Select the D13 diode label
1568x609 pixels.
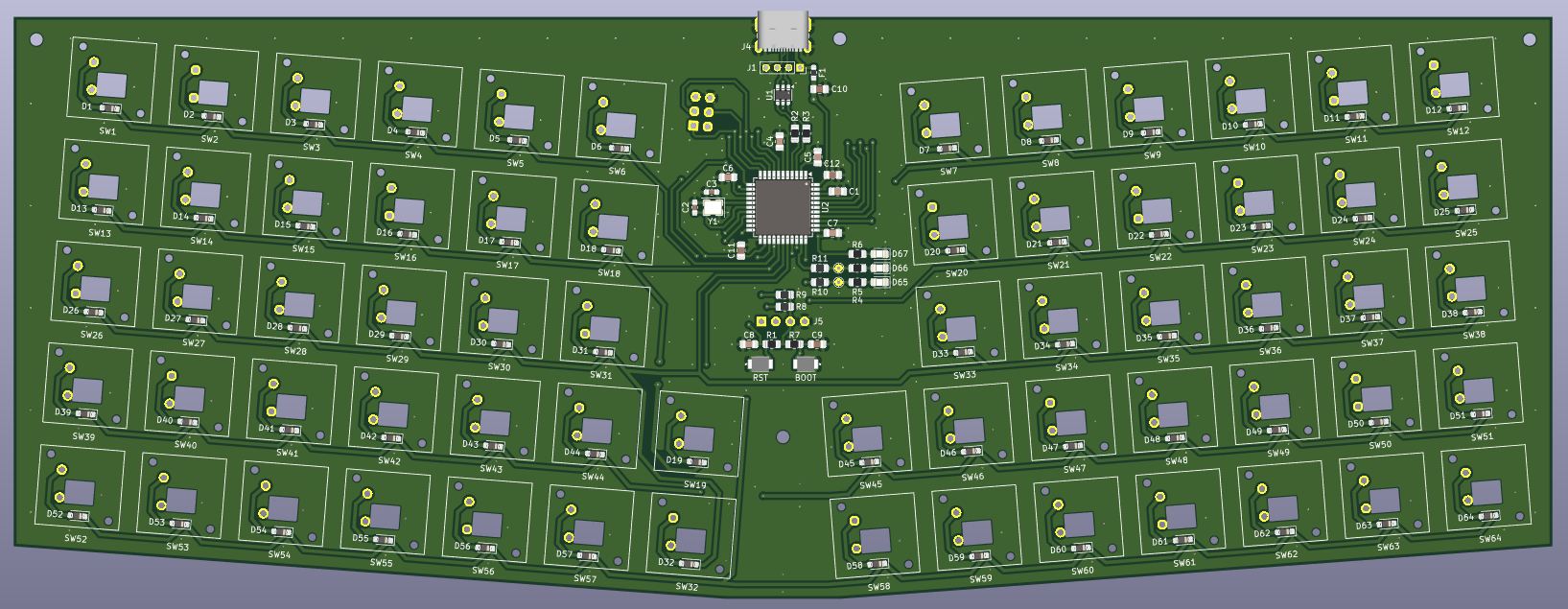pos(79,208)
